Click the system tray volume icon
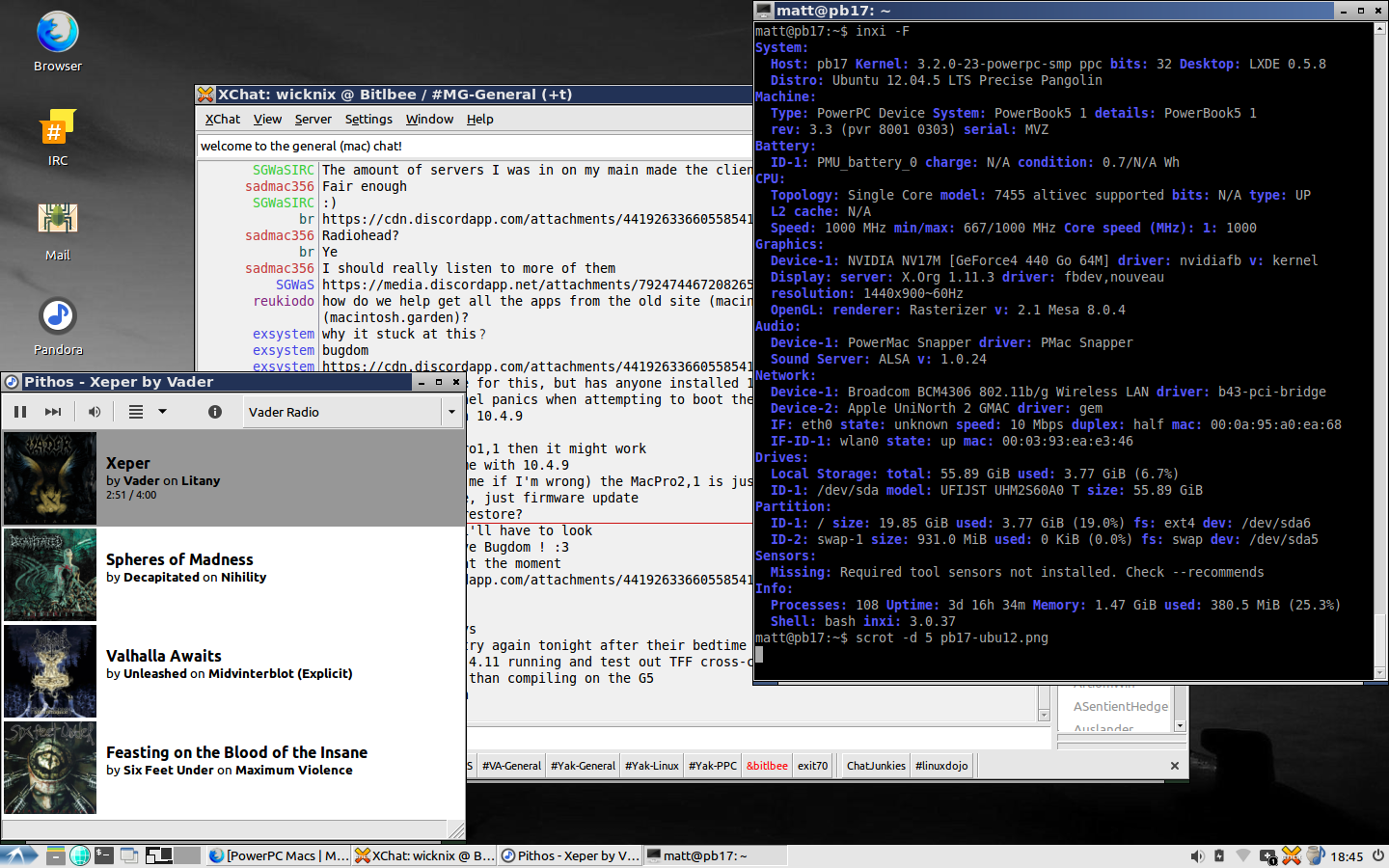The height and width of the screenshot is (868, 1389). pos(1197,855)
